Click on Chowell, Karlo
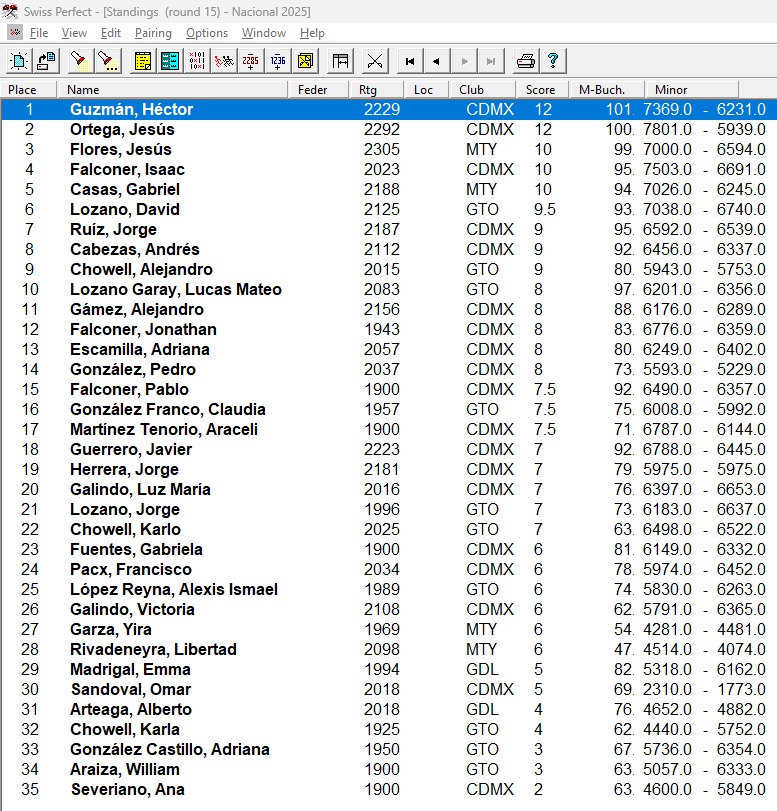 click(125, 530)
